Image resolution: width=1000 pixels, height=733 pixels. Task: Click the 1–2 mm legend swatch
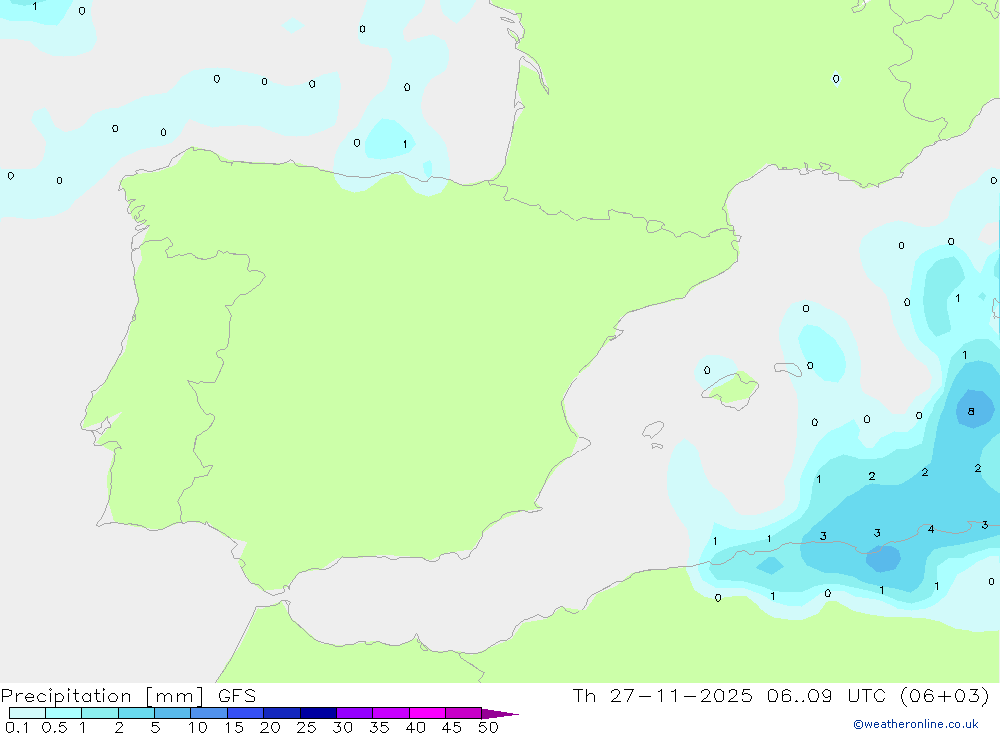click(x=99, y=713)
